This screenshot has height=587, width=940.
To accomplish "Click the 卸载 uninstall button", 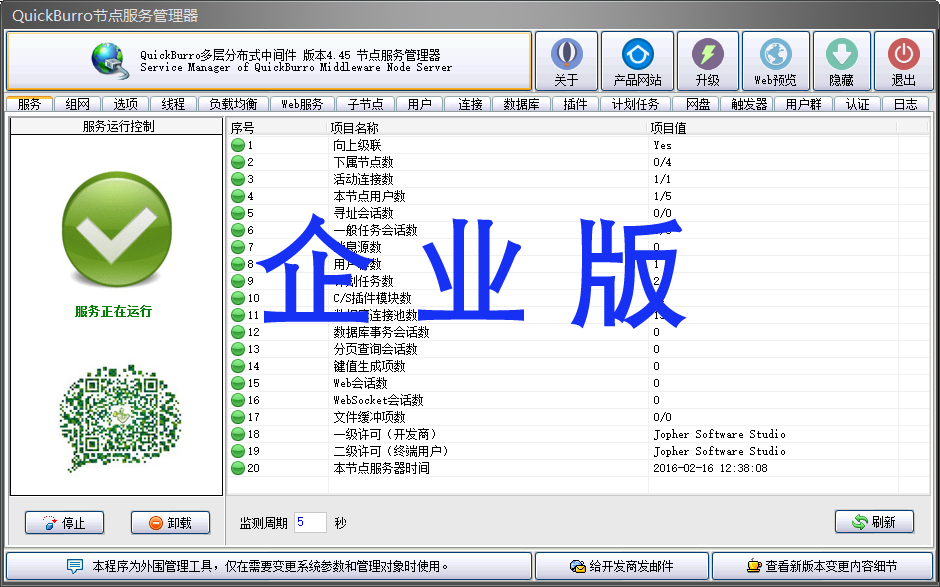I will click(170, 523).
